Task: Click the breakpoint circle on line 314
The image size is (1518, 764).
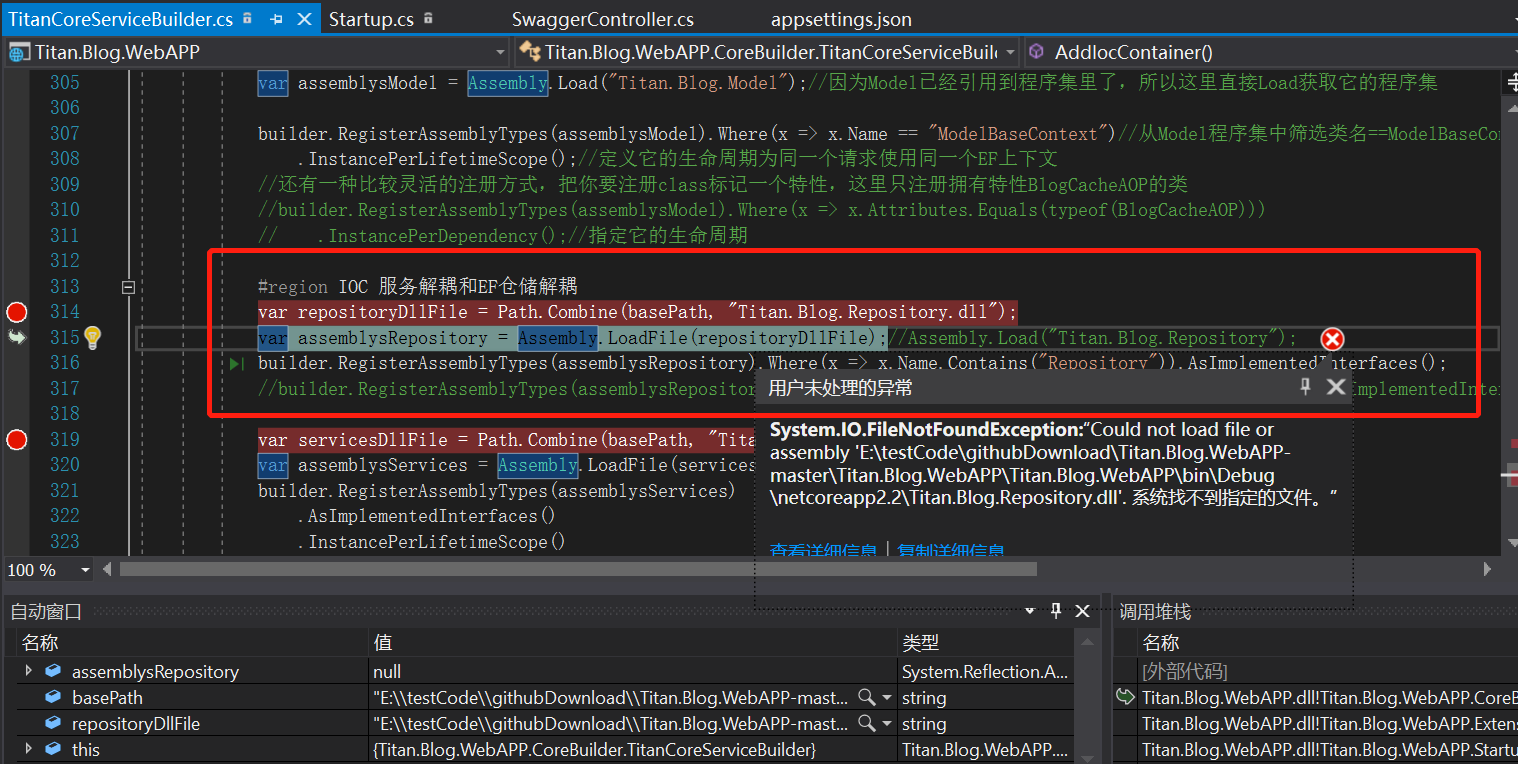Action: [x=16, y=312]
